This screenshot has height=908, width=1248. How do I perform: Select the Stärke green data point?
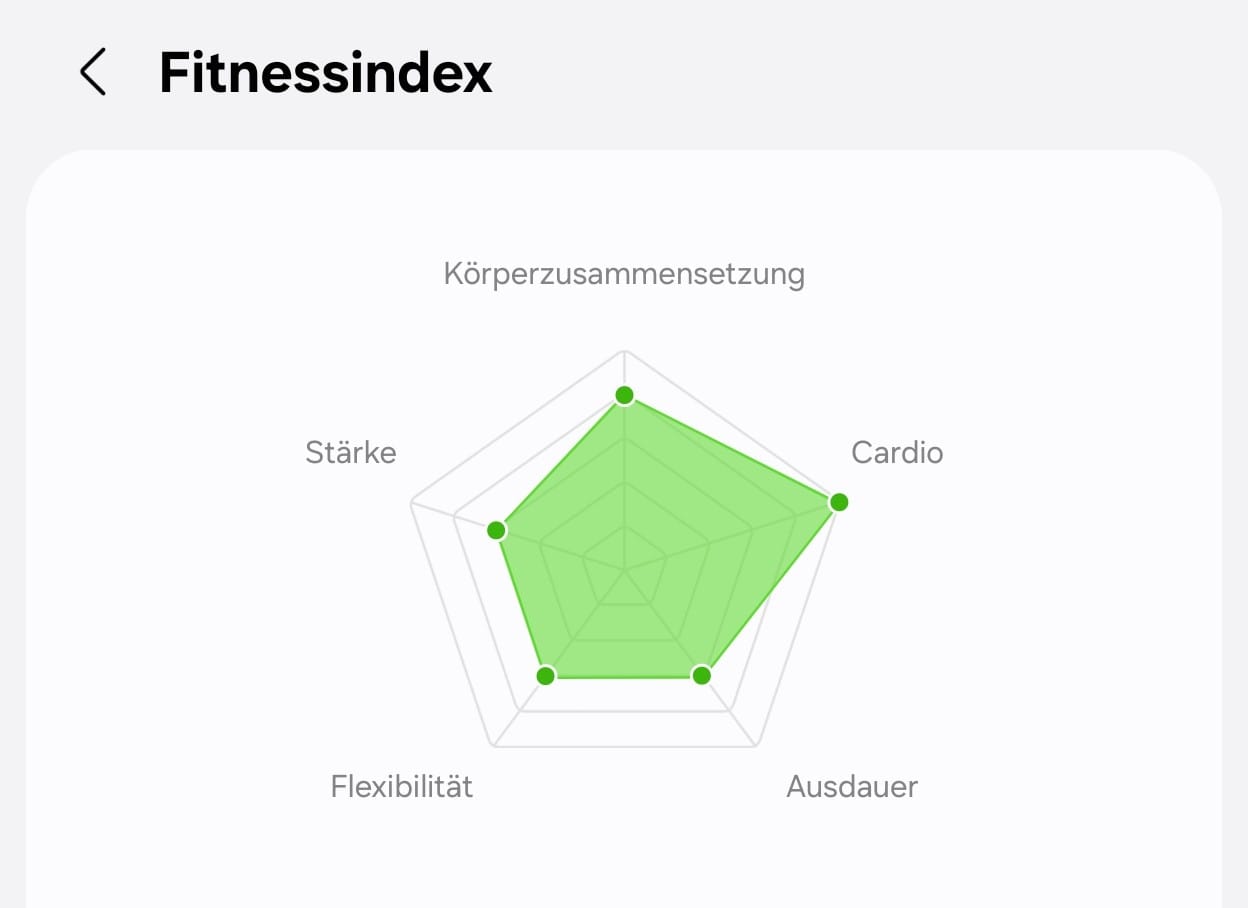pyautogui.click(x=496, y=529)
